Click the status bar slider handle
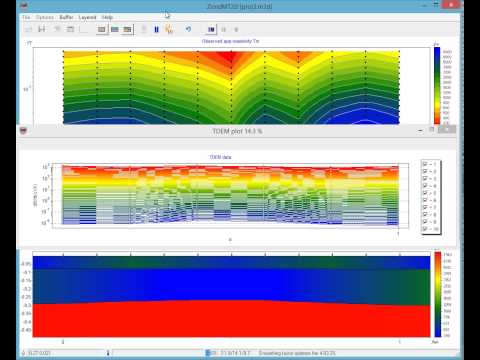This screenshot has width=480, height=360. pyautogui.click(x=108, y=353)
